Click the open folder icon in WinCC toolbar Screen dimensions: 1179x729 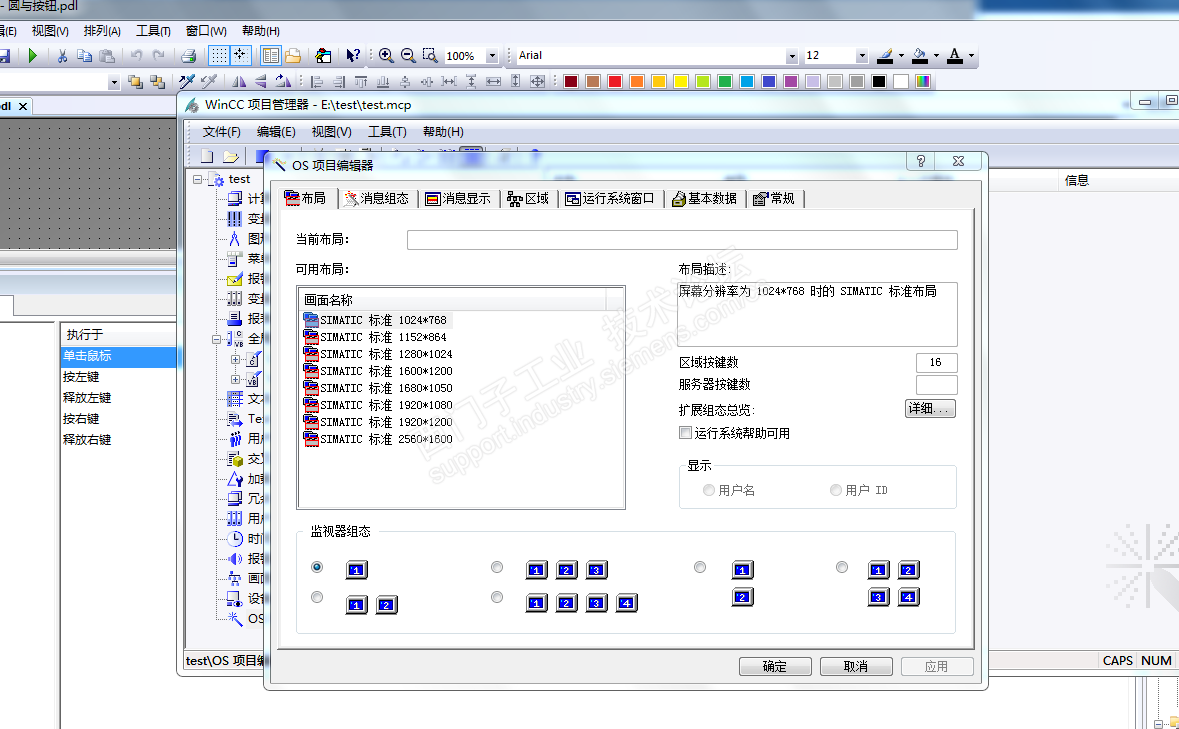click(231, 156)
